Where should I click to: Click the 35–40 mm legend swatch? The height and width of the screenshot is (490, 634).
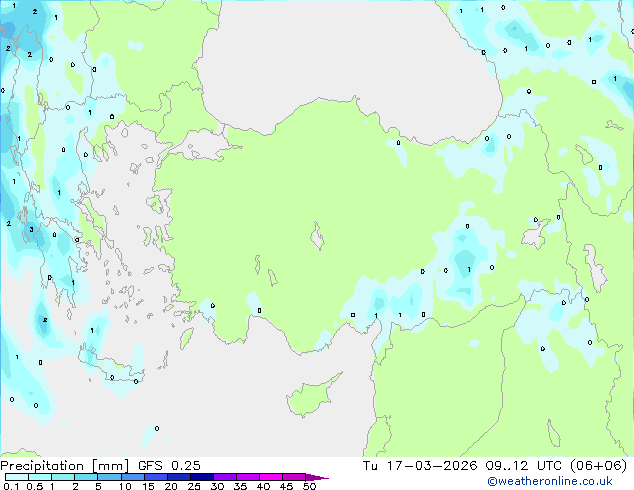[x=247, y=477]
